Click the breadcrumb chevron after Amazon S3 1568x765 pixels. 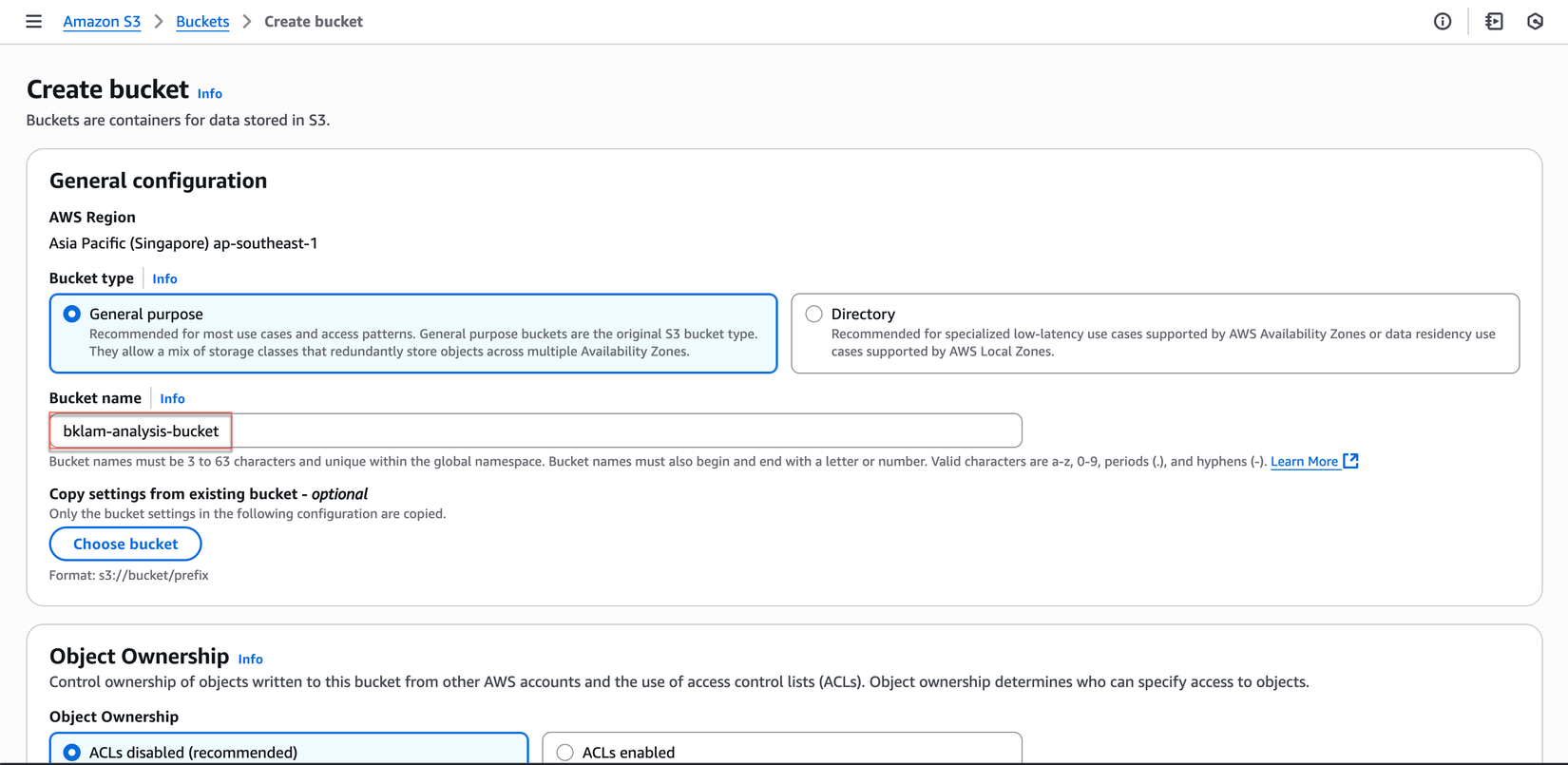(159, 21)
